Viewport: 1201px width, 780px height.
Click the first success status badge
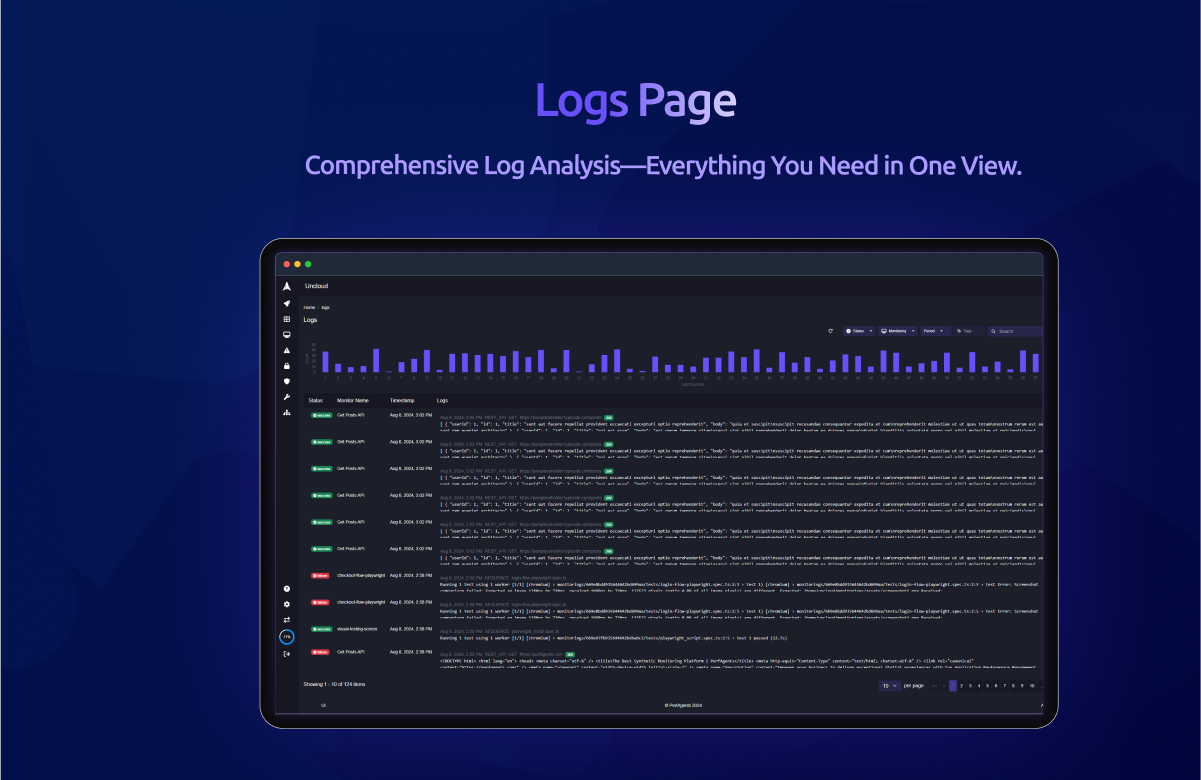(x=321, y=414)
